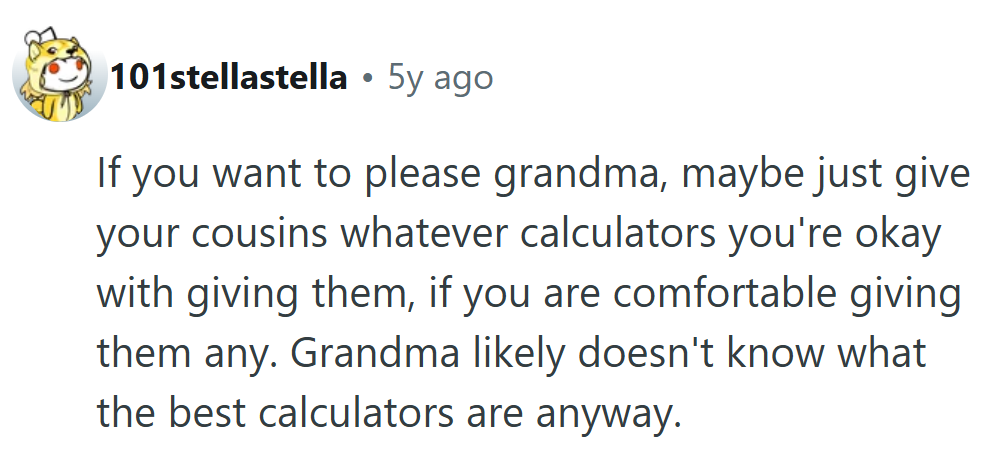The image size is (996, 452).
Task: Click the dot separator after the username
Action: [x=367, y=79]
